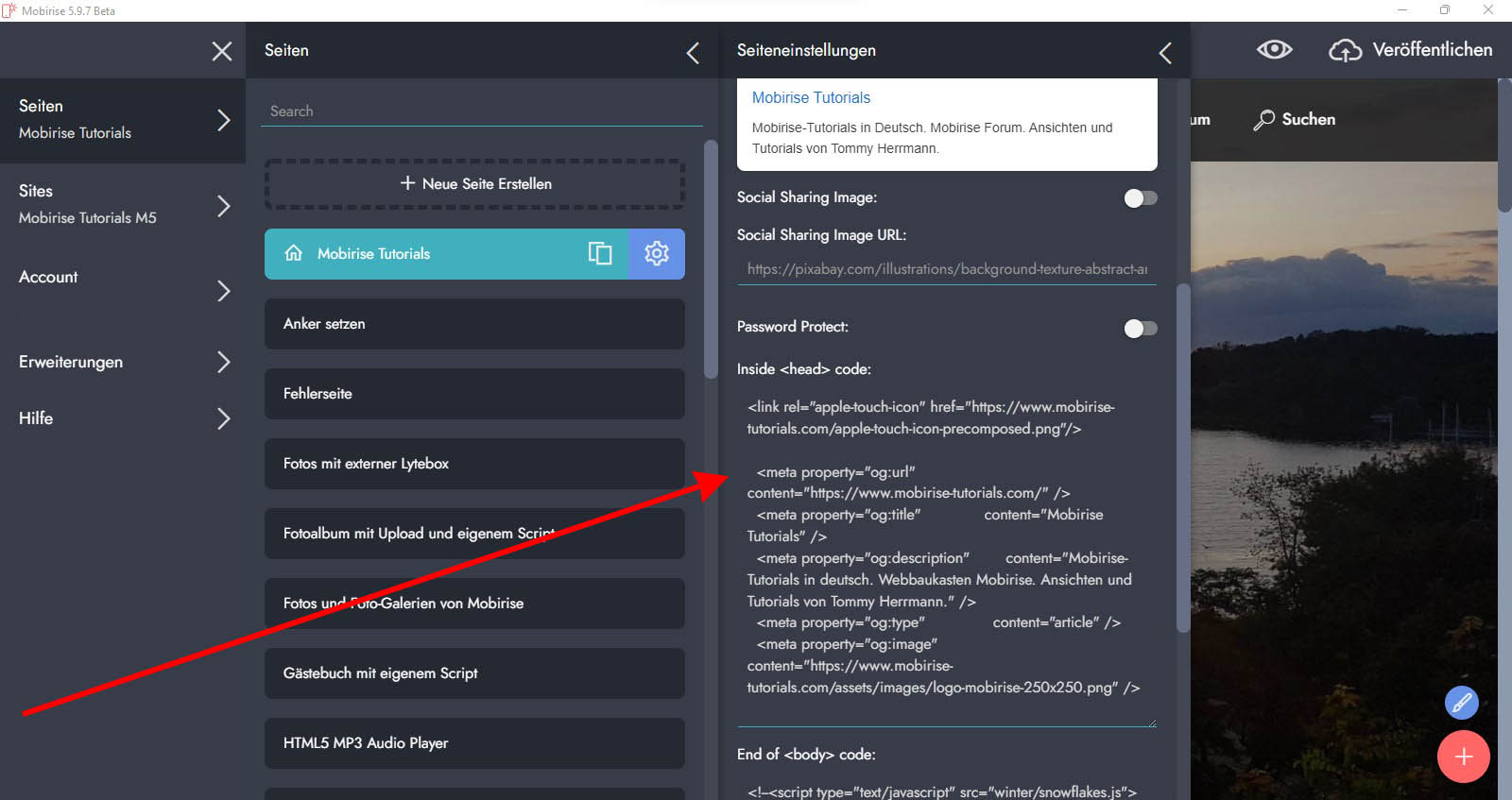The width and height of the screenshot is (1512, 800).
Task: Click the Suchen magnifier icon
Action: [x=1263, y=120]
